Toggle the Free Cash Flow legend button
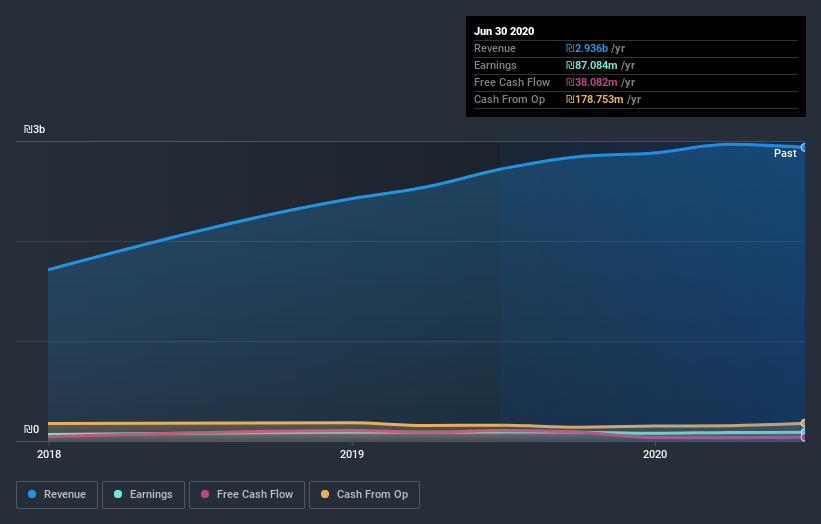 247,495
